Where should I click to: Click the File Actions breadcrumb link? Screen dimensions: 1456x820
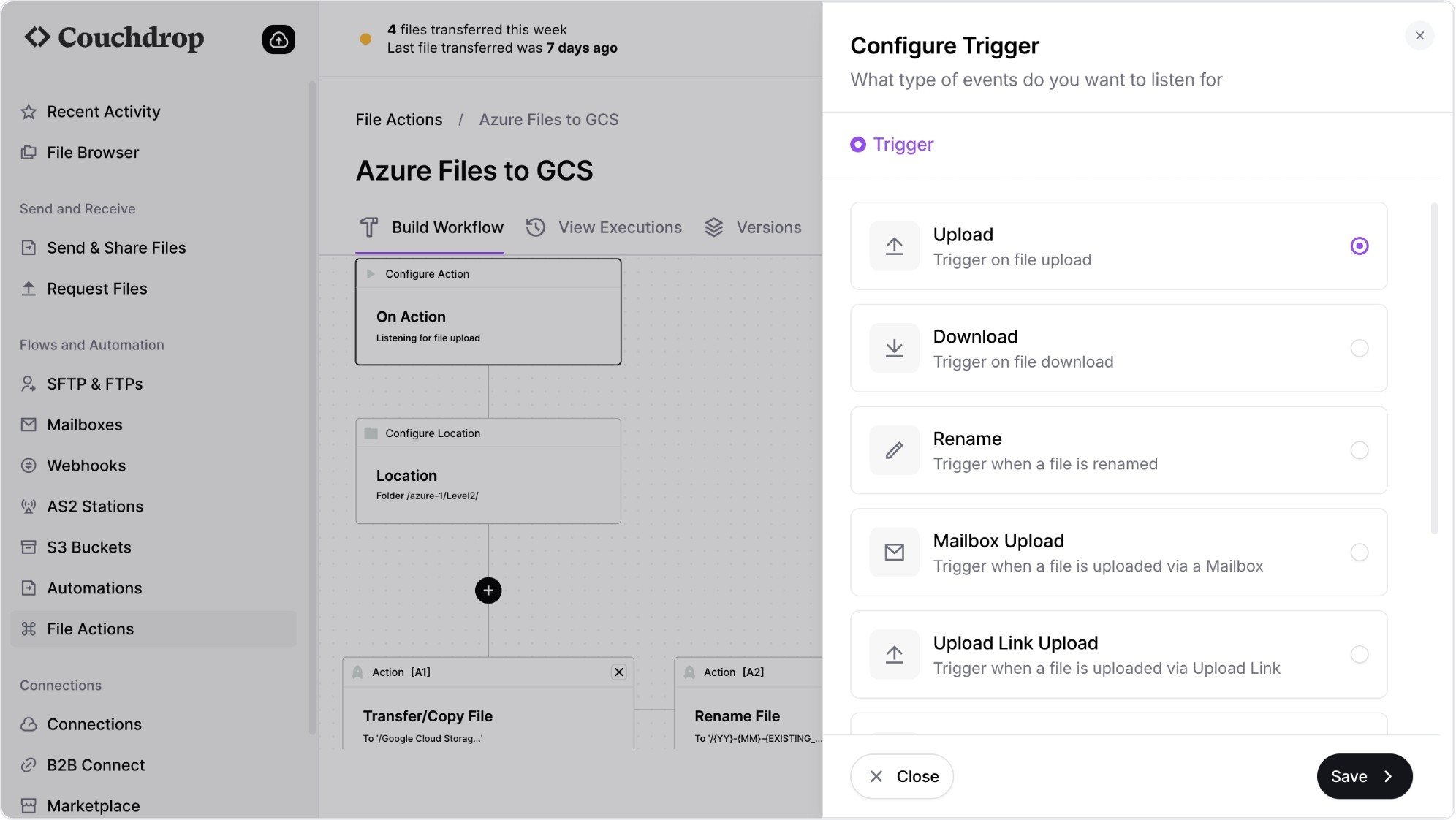(399, 120)
